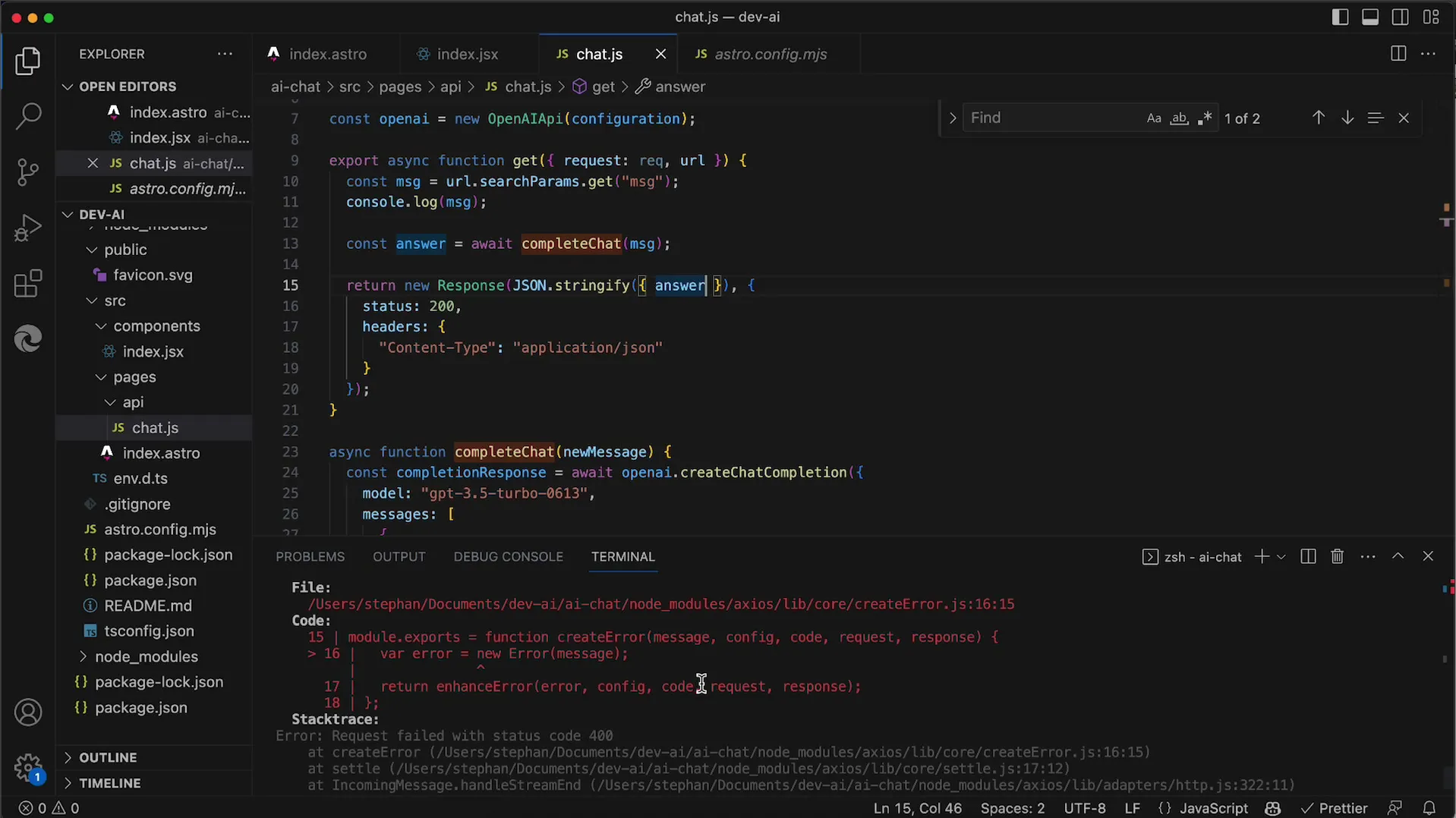
Task: Toggle secondary side bar layout icon
Action: pyautogui.click(x=1401, y=17)
